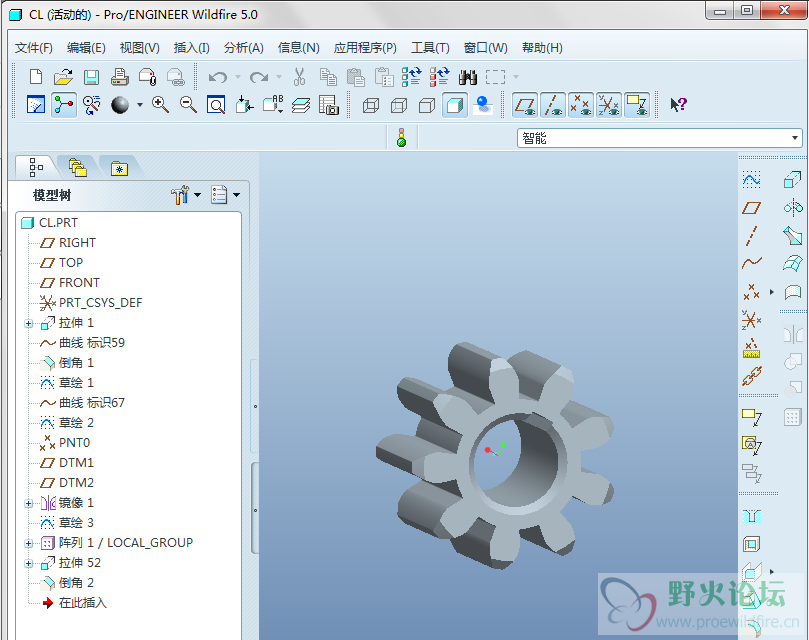Select the FRONT datum plane item

click(x=79, y=283)
